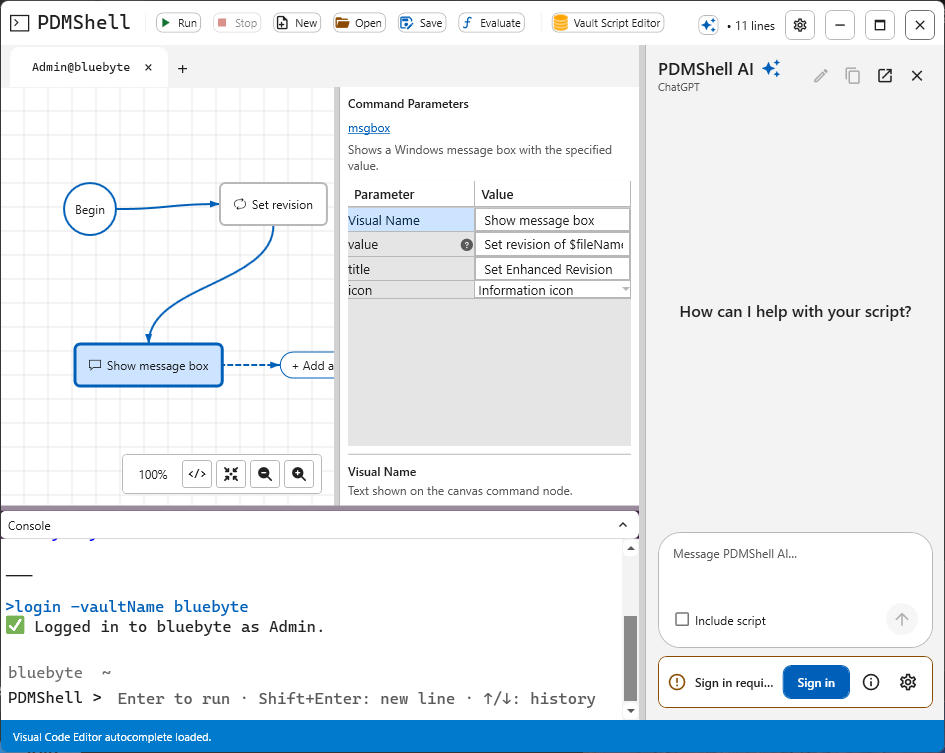Select the Set revision node
This screenshot has height=753, width=945.
point(274,204)
